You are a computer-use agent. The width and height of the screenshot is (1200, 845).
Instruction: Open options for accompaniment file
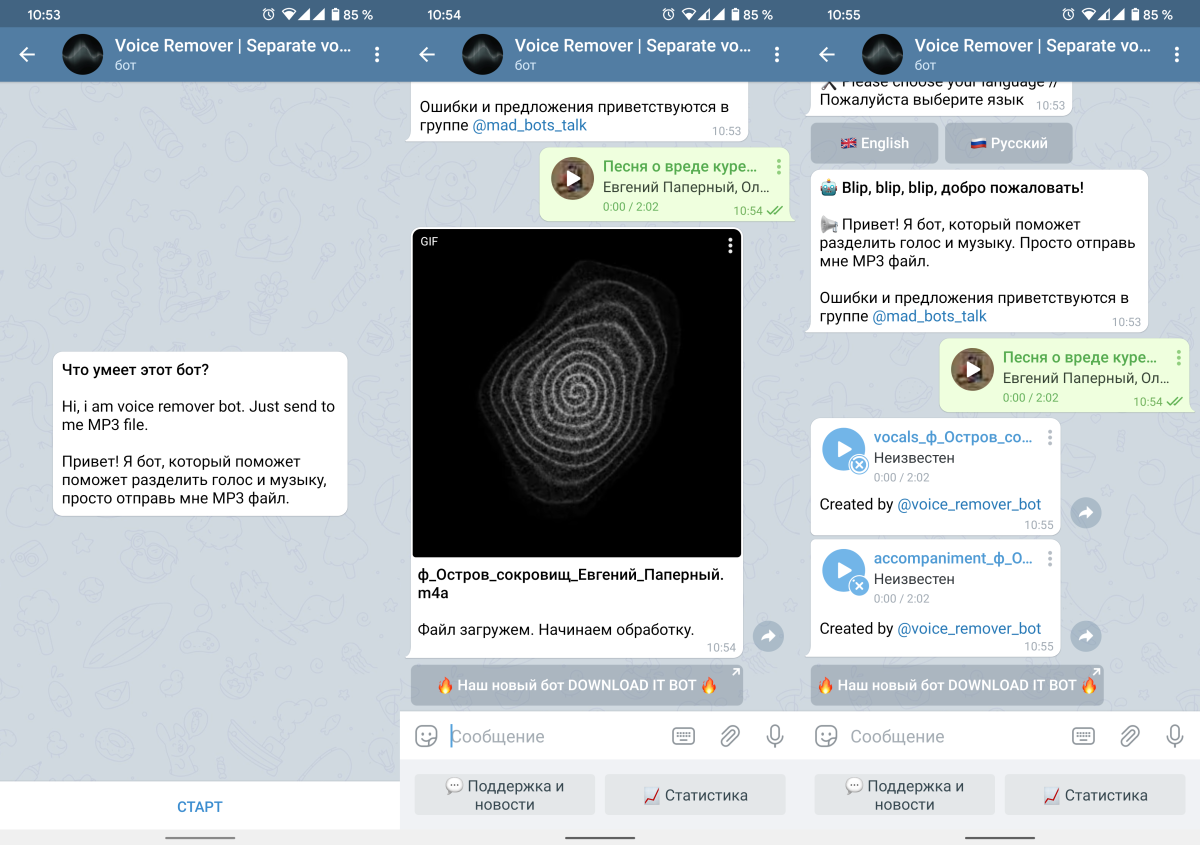point(1050,559)
